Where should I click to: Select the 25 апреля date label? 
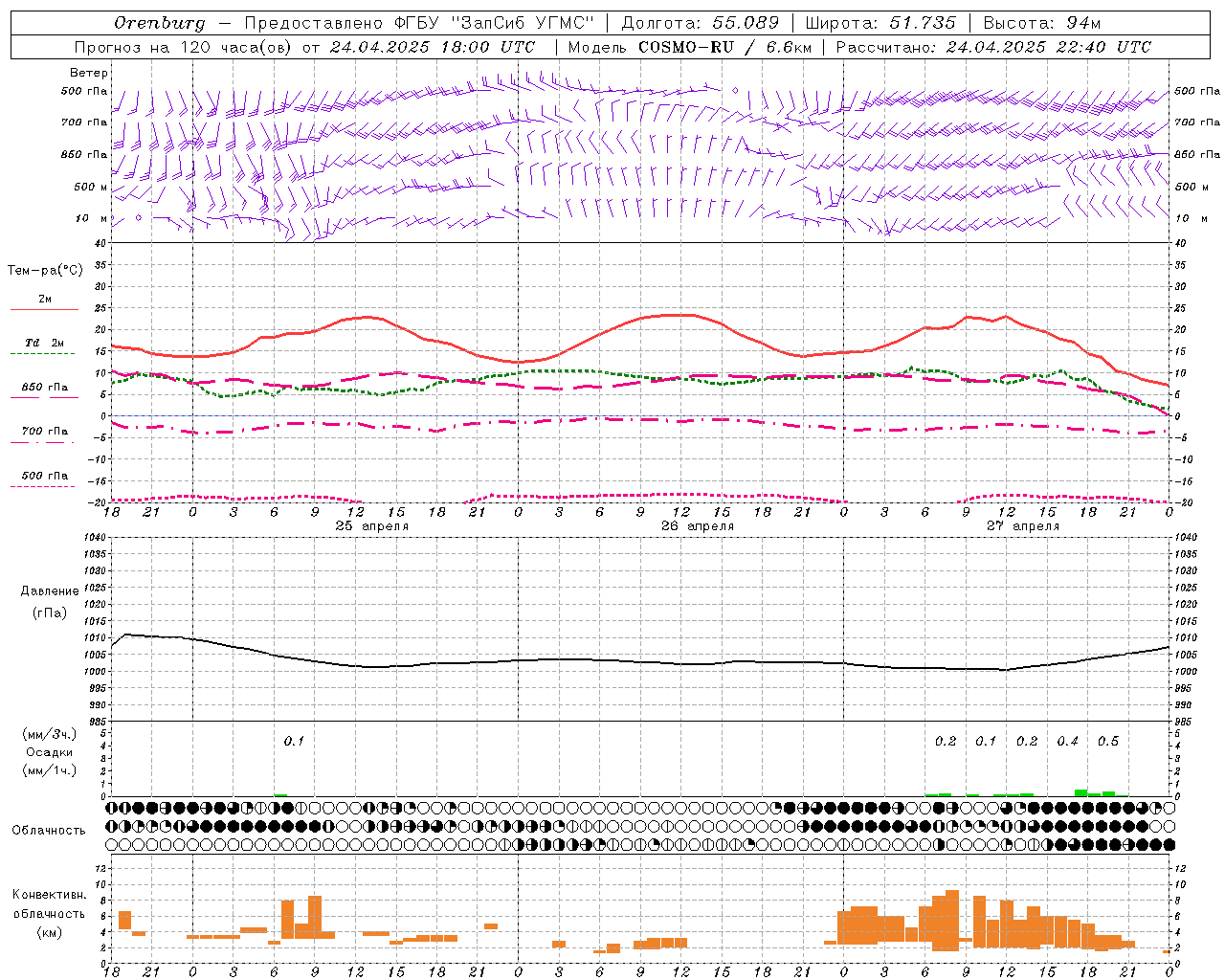pos(371,526)
